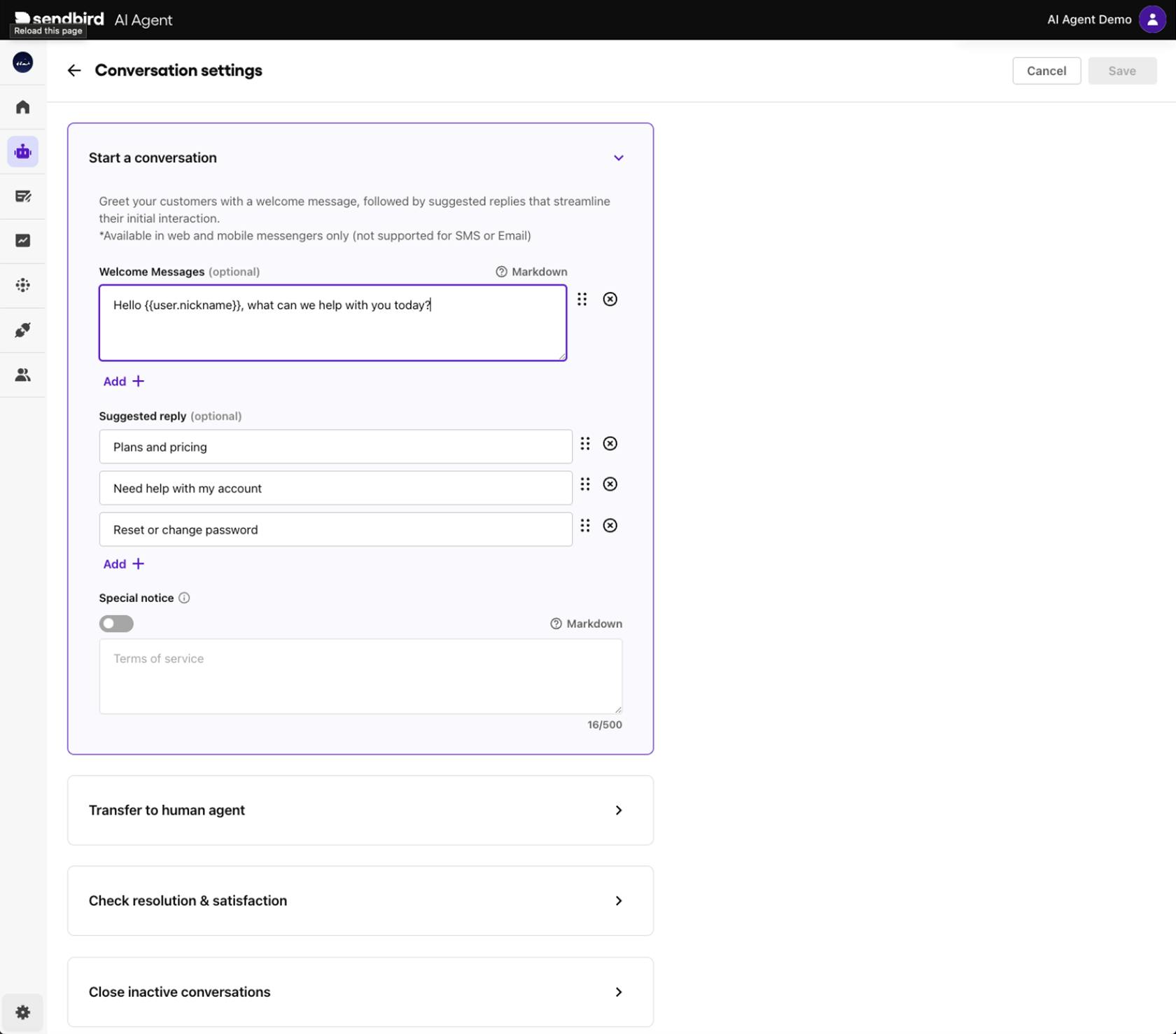Select the AI agent robot sidebar icon
Image resolution: width=1176 pixels, height=1034 pixels.
pyautogui.click(x=23, y=152)
